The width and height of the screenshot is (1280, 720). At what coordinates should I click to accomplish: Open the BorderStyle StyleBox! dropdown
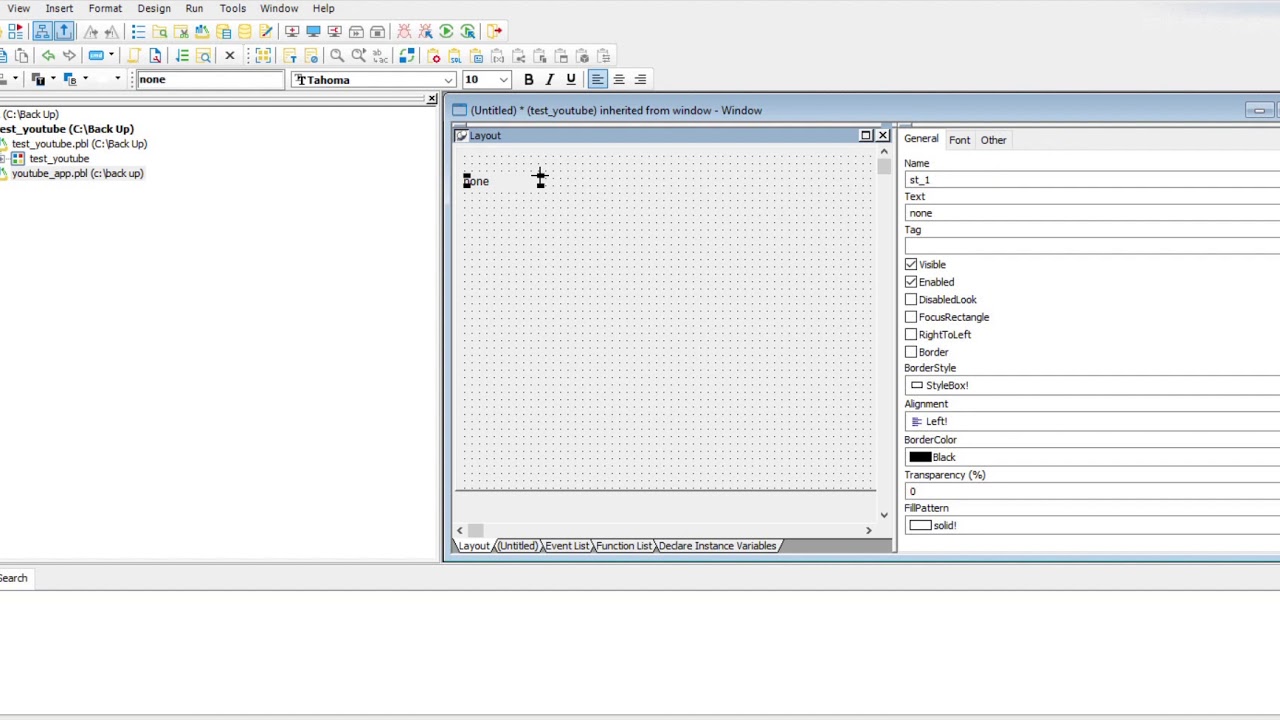[x=1092, y=385]
